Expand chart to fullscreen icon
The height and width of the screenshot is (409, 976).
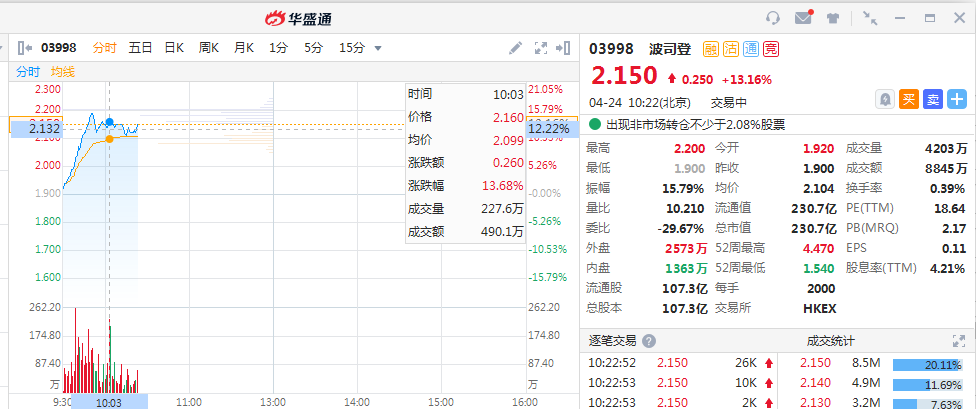541,48
